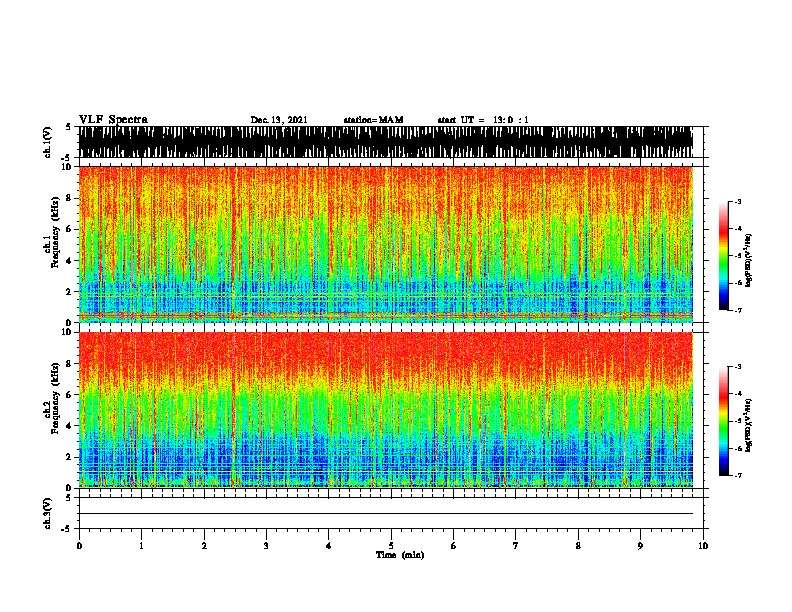The height and width of the screenshot is (612, 792).
Task: Click time axis tick label '8'
Action: [578, 546]
